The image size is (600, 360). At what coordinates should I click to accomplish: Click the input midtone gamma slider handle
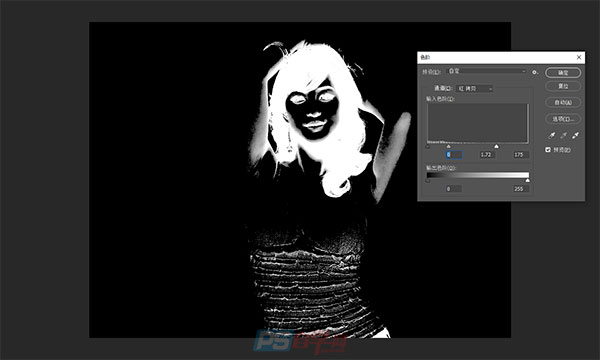pos(448,146)
